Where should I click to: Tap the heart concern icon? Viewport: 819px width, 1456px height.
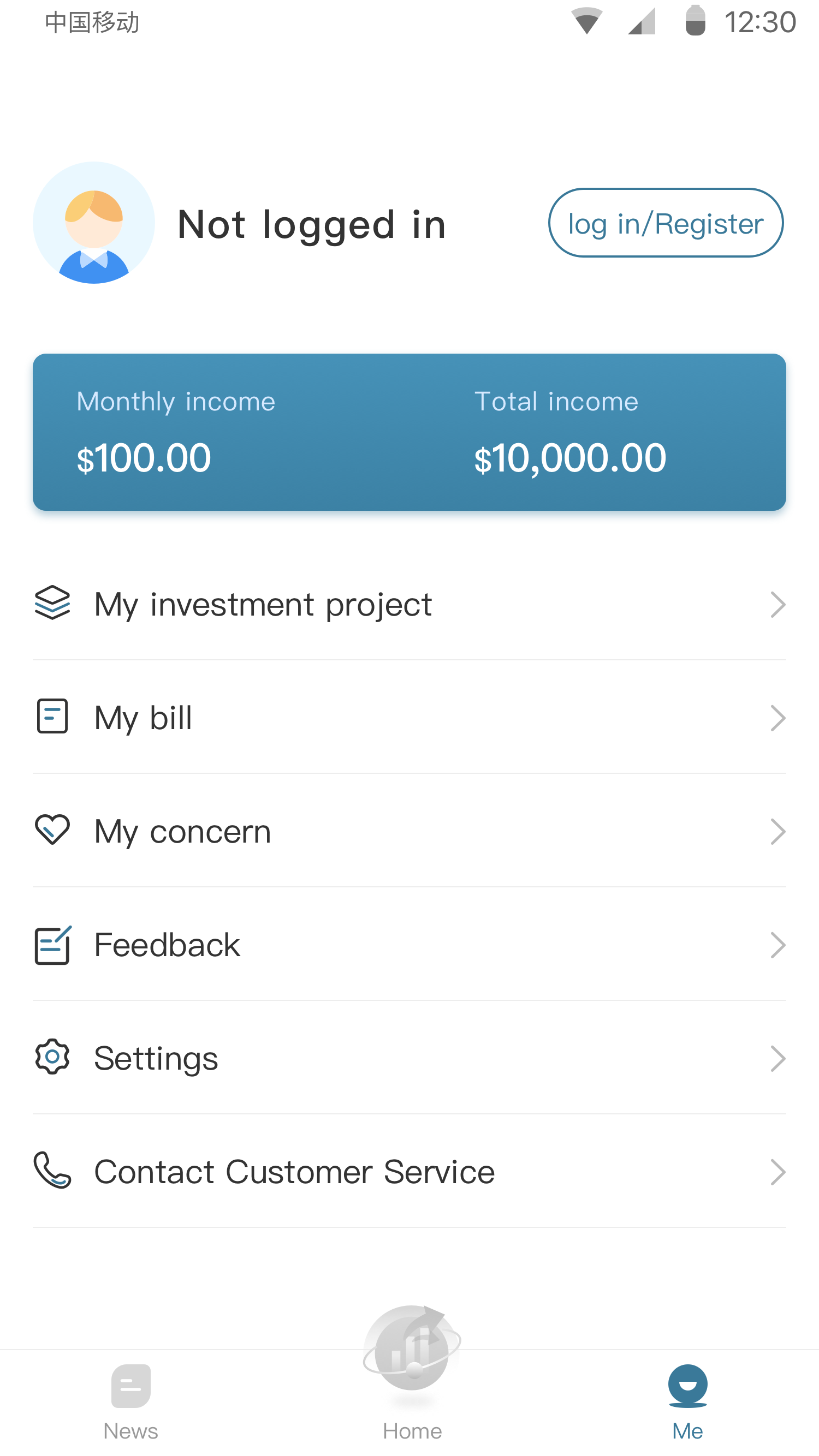point(52,830)
